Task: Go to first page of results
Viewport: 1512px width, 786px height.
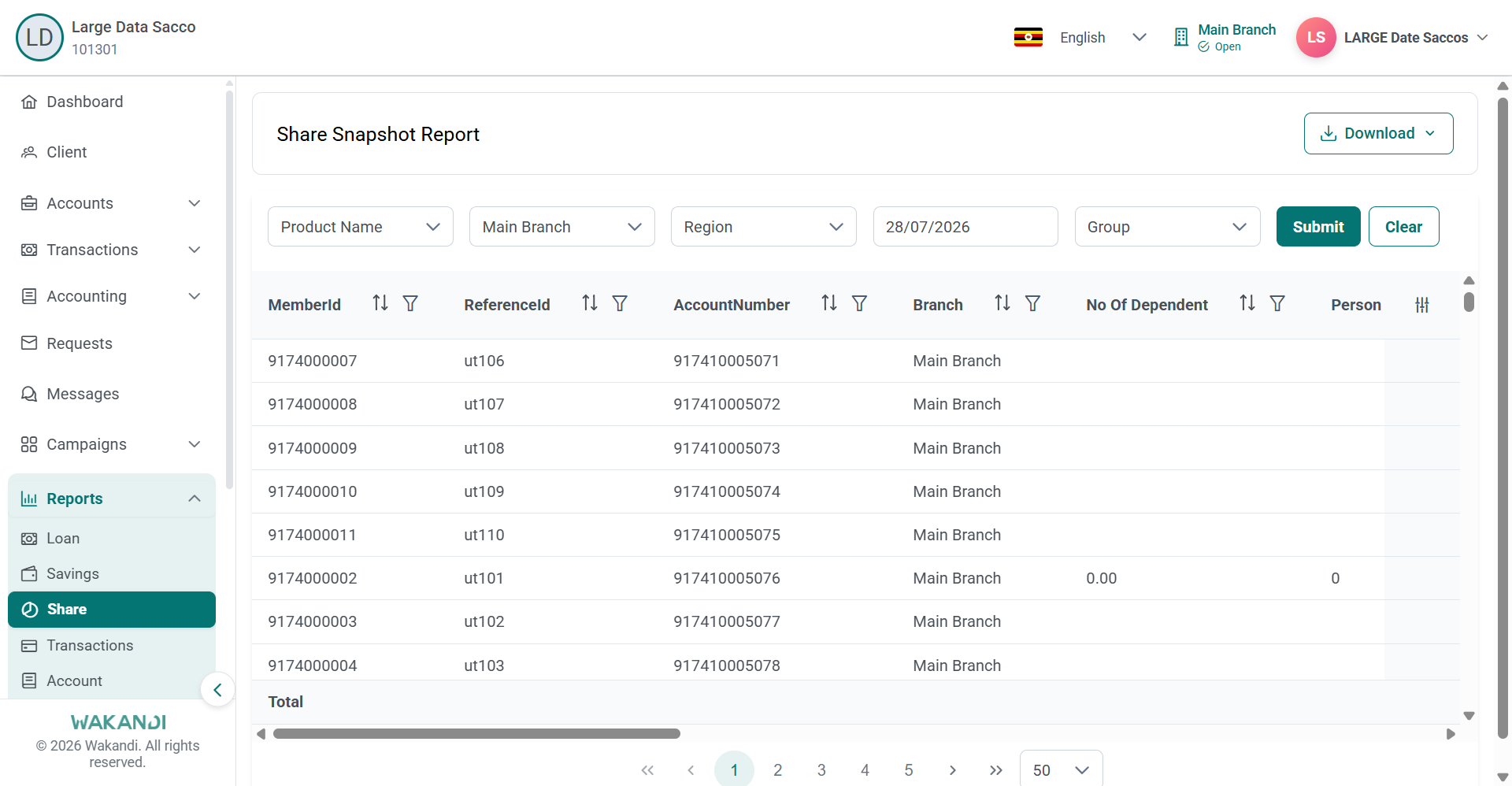Action: 647,770
